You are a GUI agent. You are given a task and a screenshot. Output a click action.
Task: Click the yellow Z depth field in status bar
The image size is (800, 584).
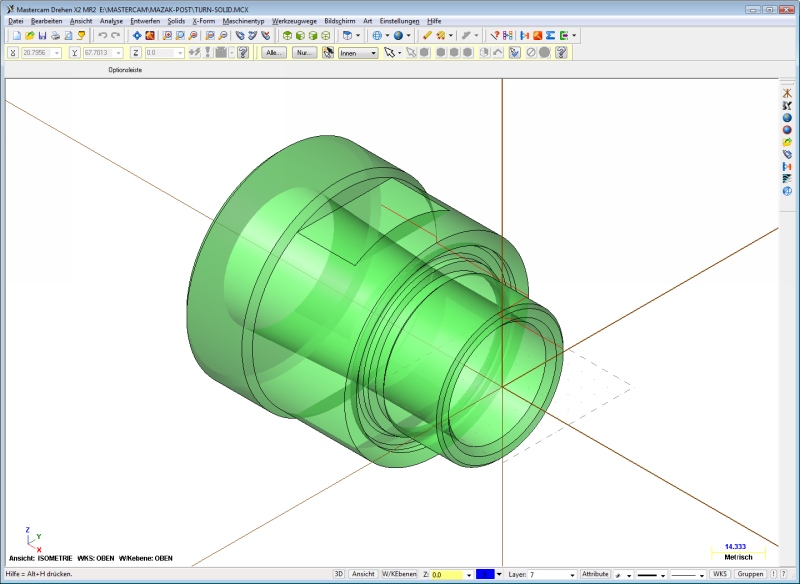pyautogui.click(x=447, y=575)
